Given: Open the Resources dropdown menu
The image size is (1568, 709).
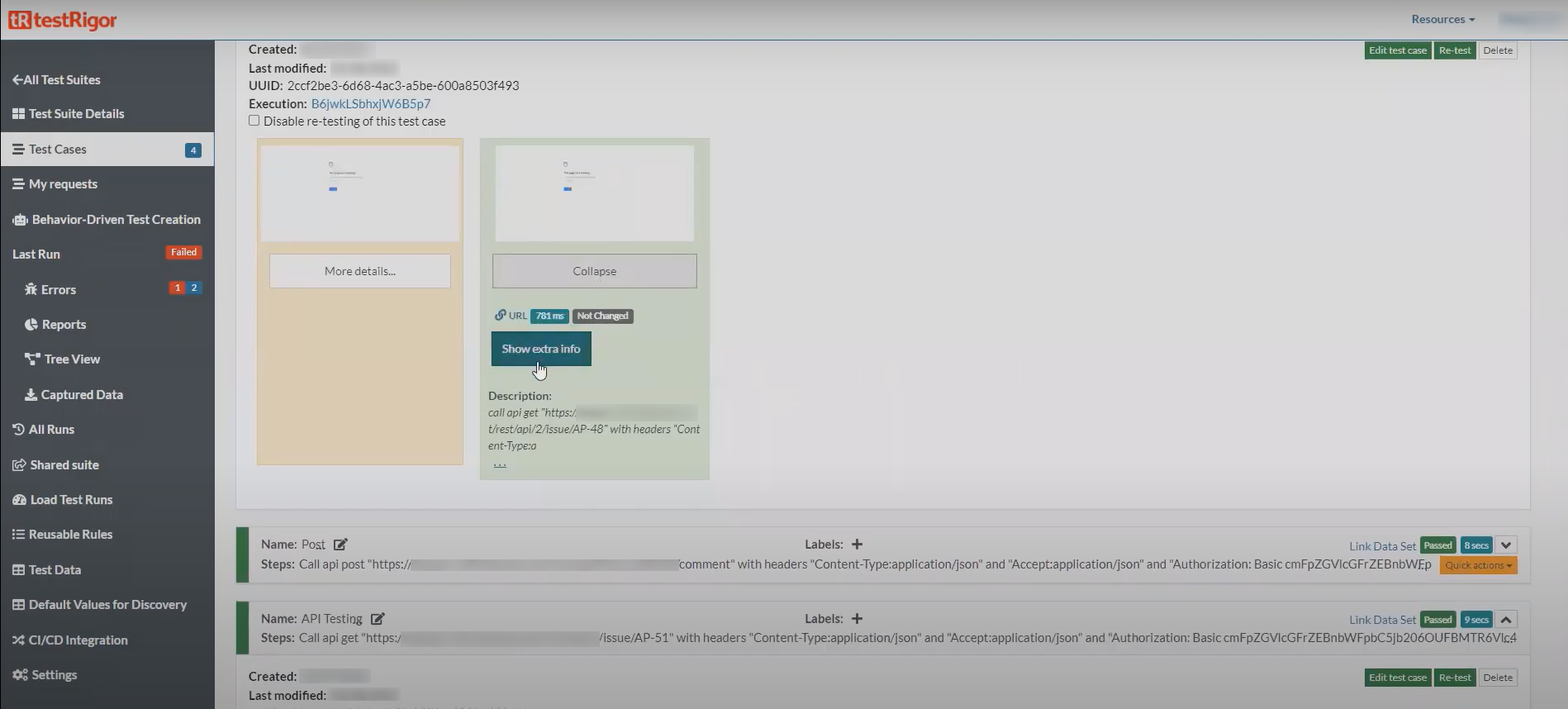Looking at the screenshot, I should tap(1442, 19).
